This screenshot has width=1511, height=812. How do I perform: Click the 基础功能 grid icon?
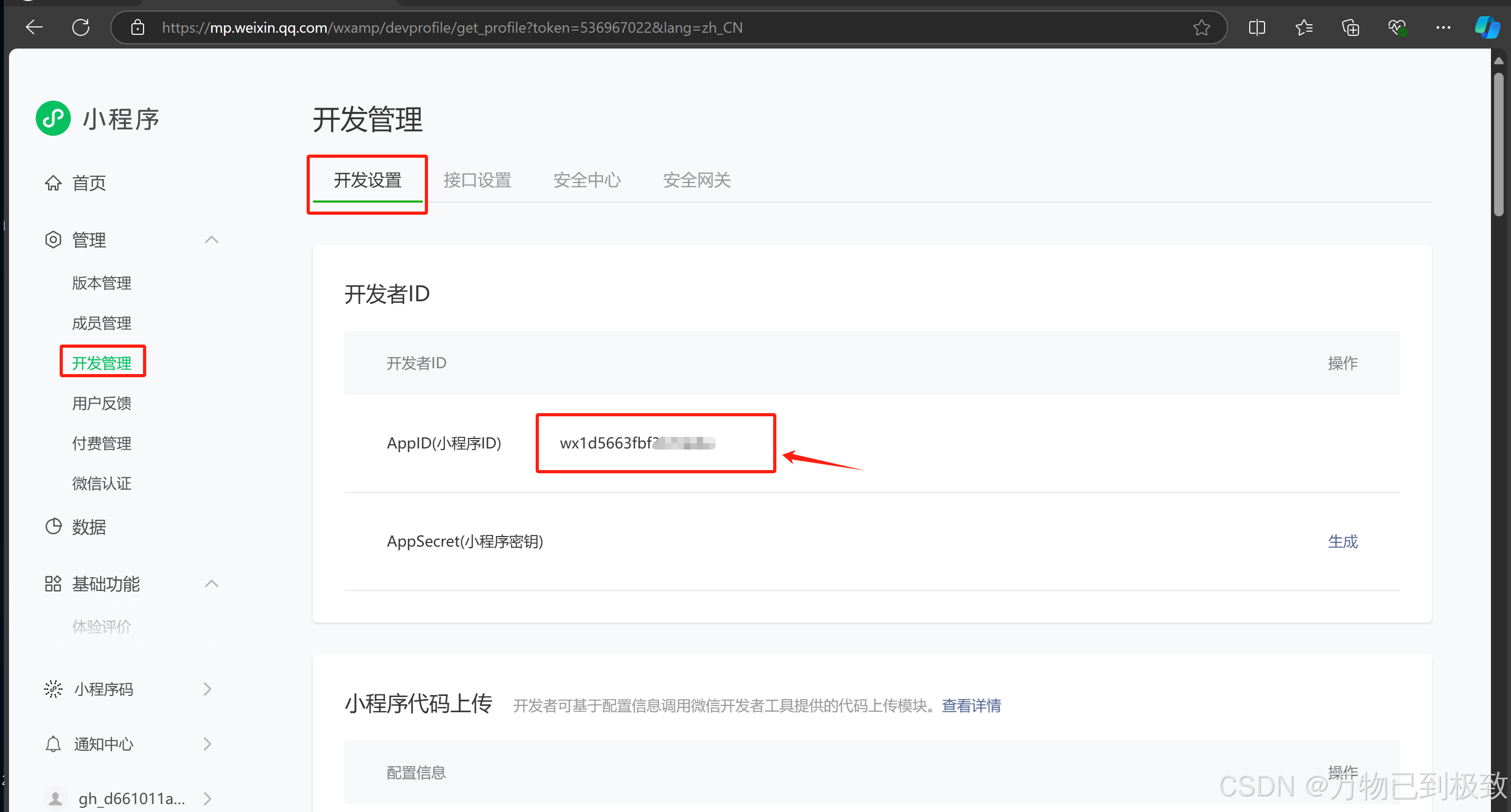point(53,584)
